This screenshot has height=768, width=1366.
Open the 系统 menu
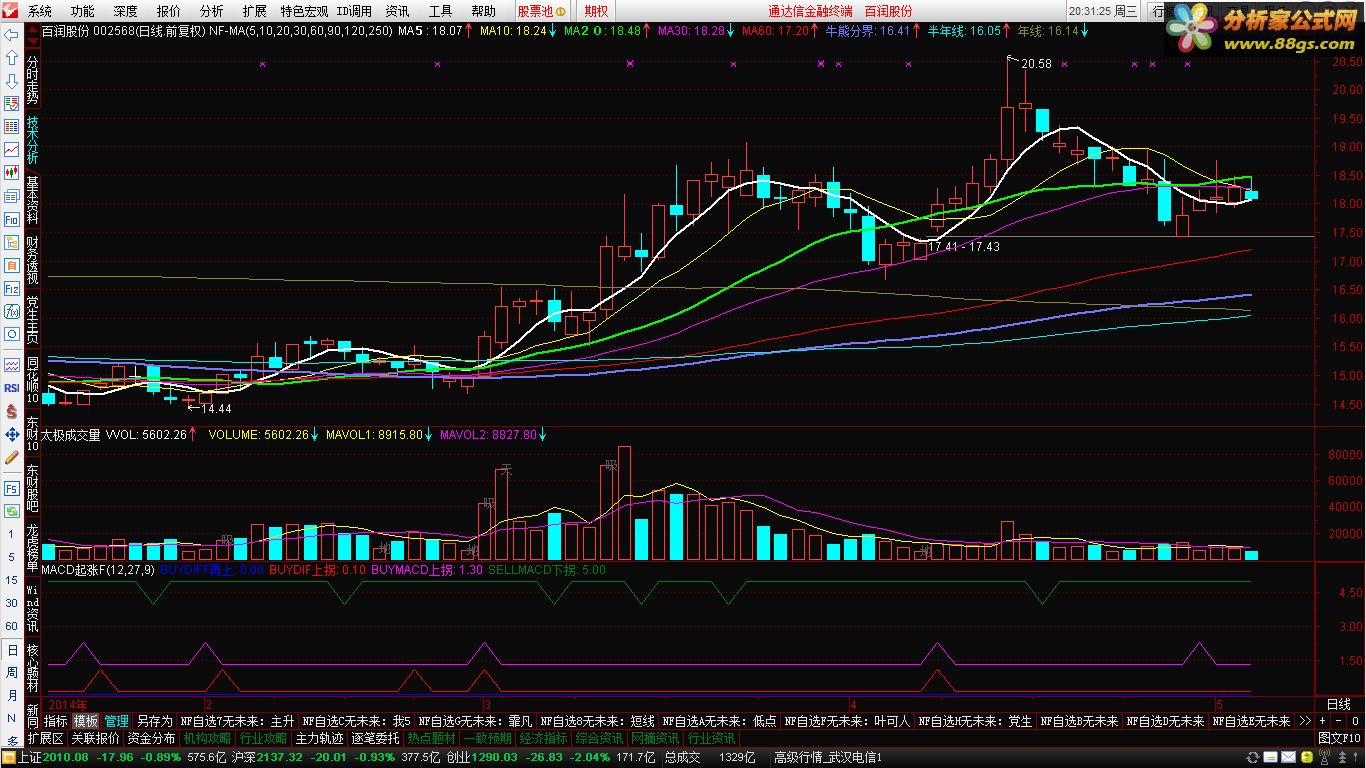40,11
